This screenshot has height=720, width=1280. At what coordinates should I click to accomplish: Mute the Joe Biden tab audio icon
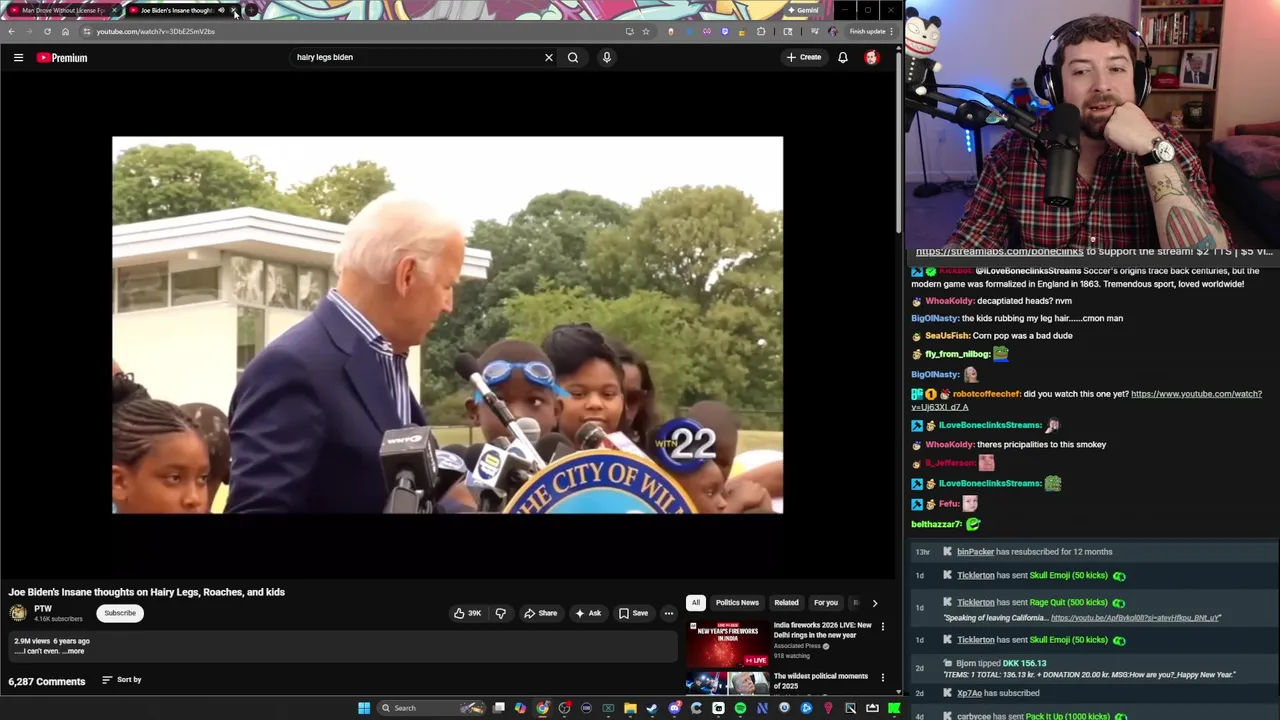pos(221,10)
